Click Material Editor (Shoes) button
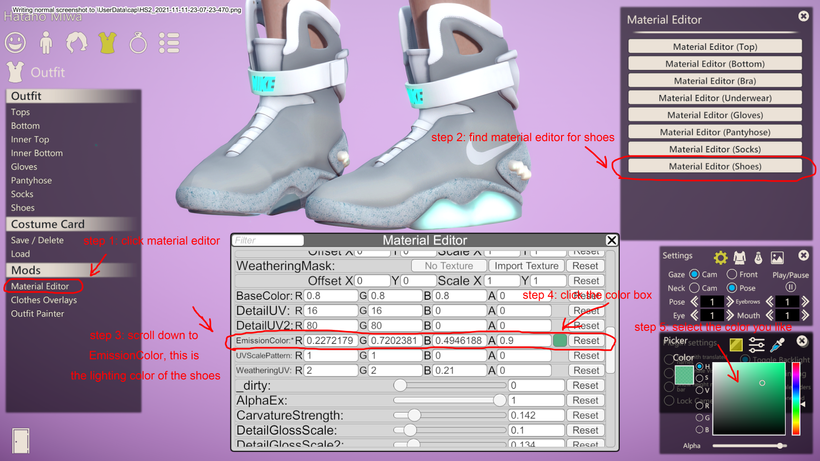Viewport: 820px width, 461px height. [x=715, y=166]
